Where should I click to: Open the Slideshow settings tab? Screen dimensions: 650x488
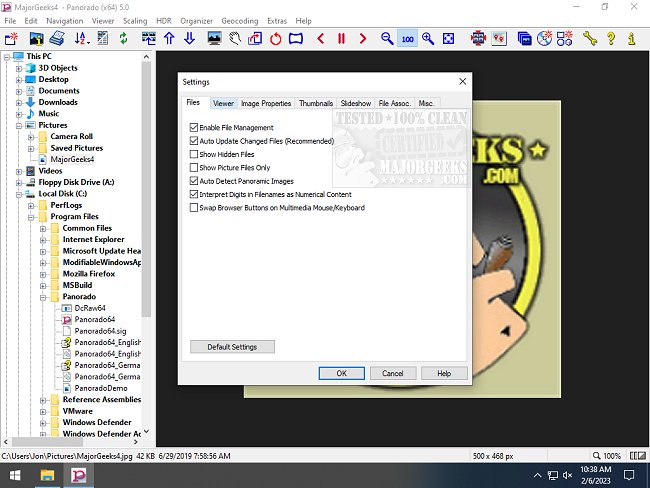pyautogui.click(x=356, y=103)
